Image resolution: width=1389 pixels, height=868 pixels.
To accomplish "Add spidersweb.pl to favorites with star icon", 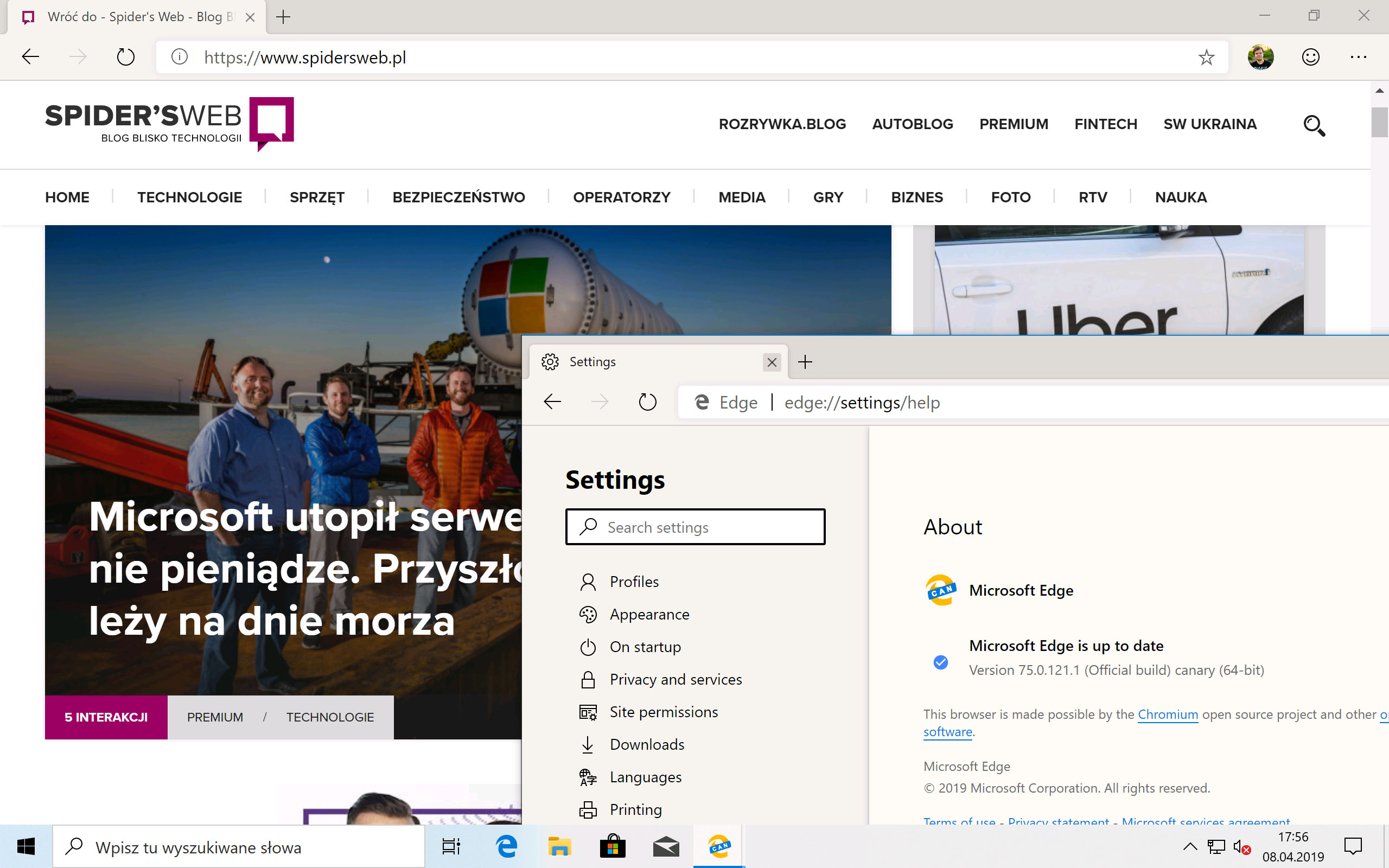I will pyautogui.click(x=1206, y=57).
